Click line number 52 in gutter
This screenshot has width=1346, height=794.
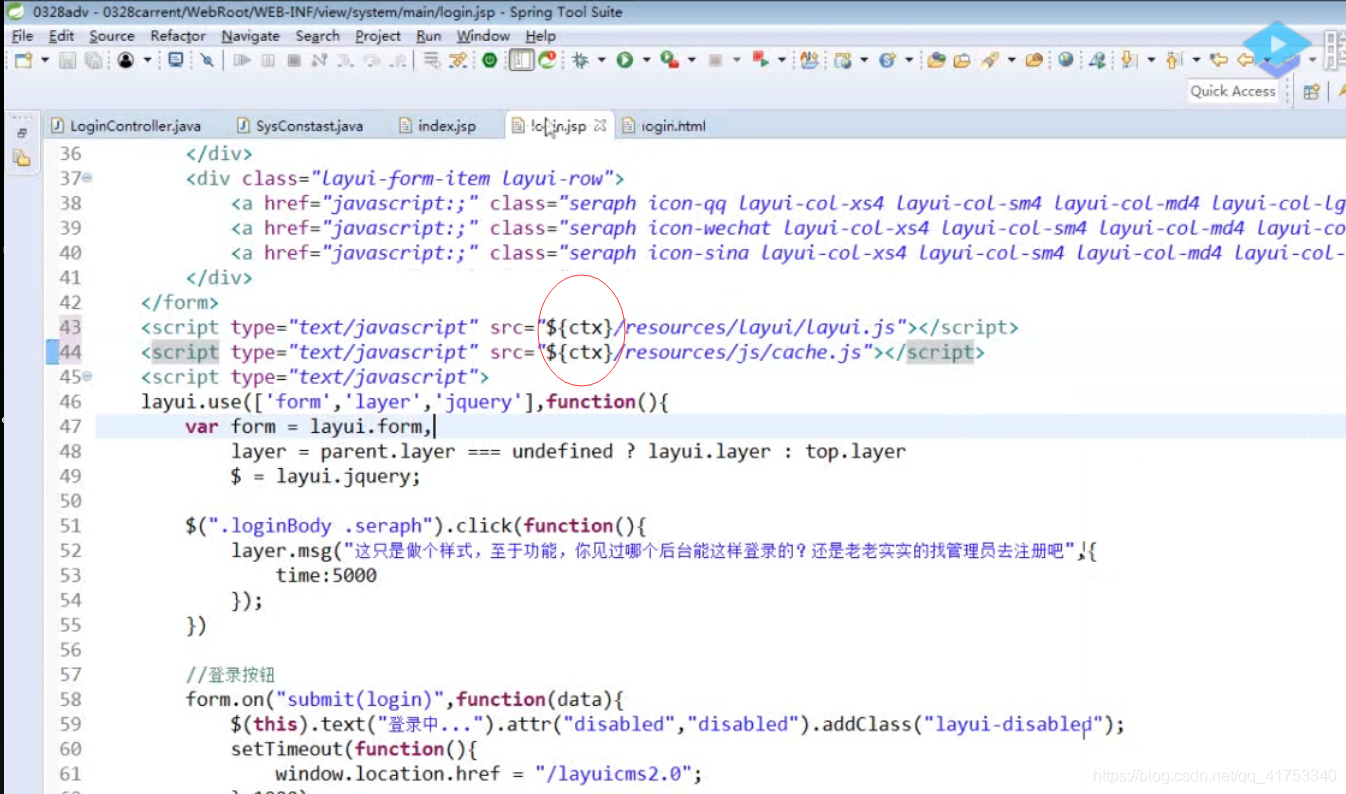(x=69, y=550)
